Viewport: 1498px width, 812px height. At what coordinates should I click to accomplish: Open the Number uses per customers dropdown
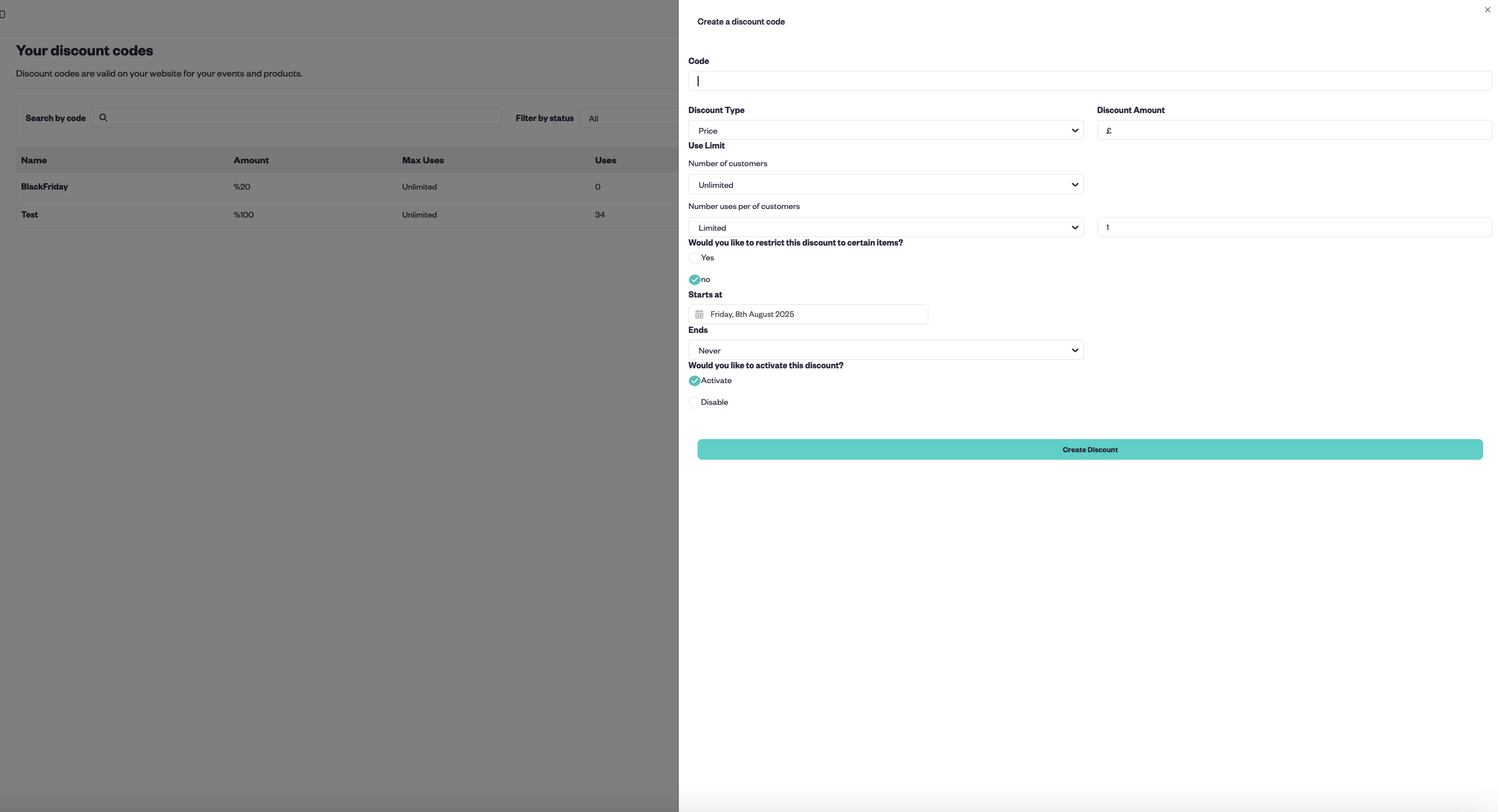[x=885, y=227]
